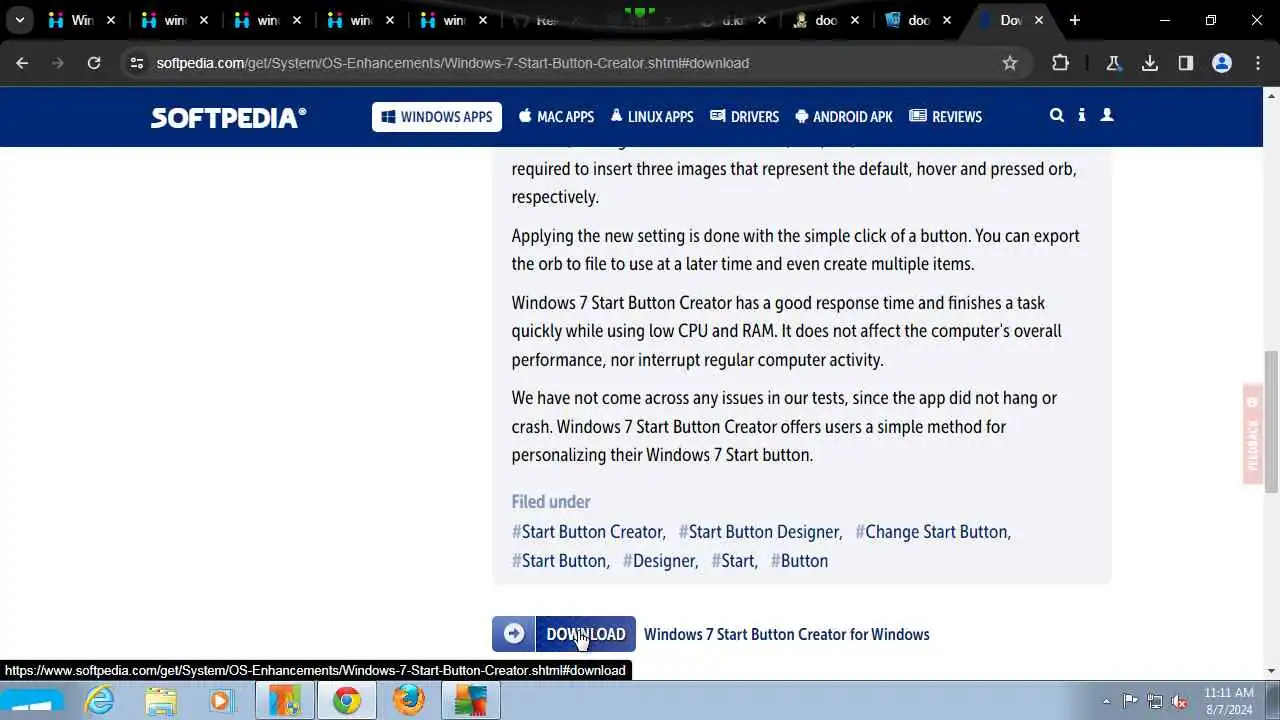The height and width of the screenshot is (720, 1280).
Task: Click the Softpedia logo
Action: point(228,117)
